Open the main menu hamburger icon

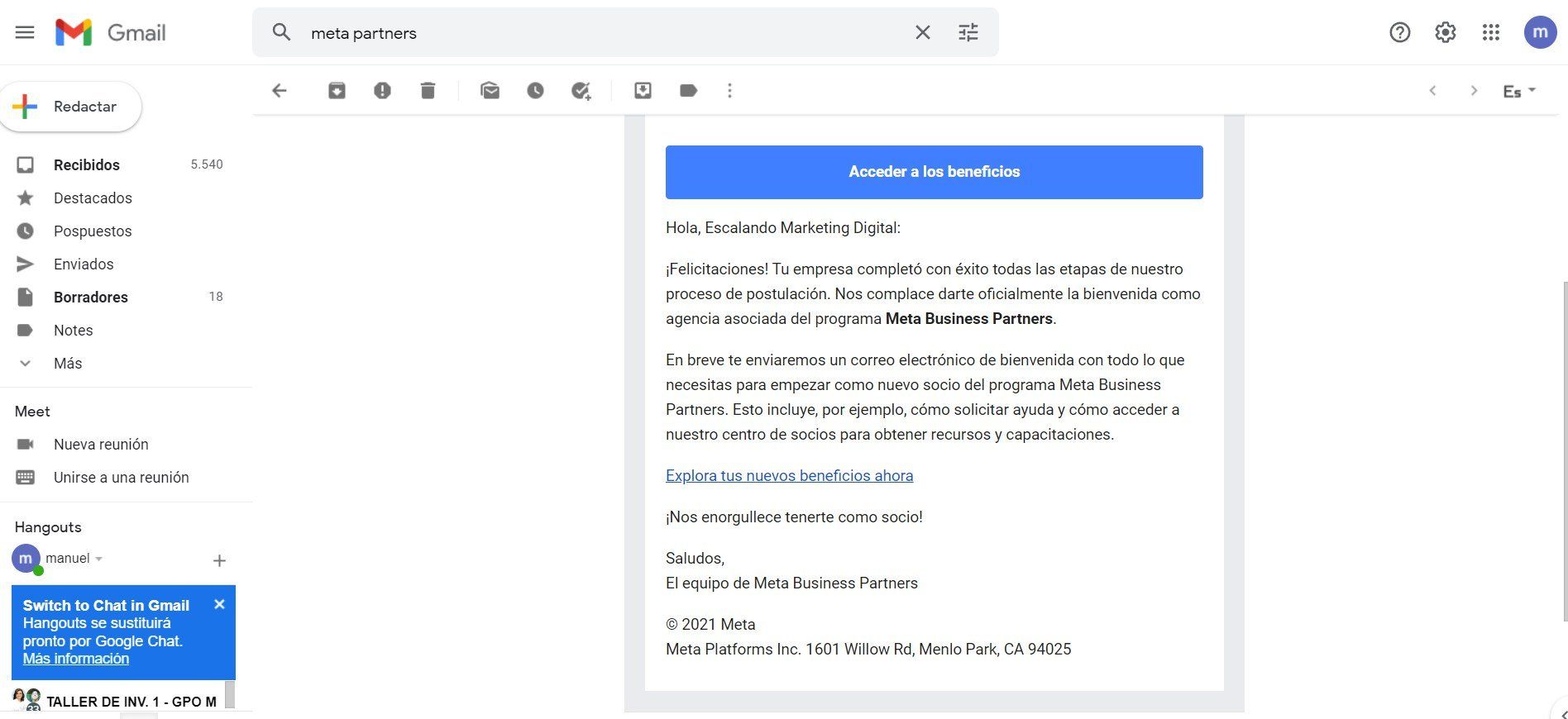[x=25, y=33]
